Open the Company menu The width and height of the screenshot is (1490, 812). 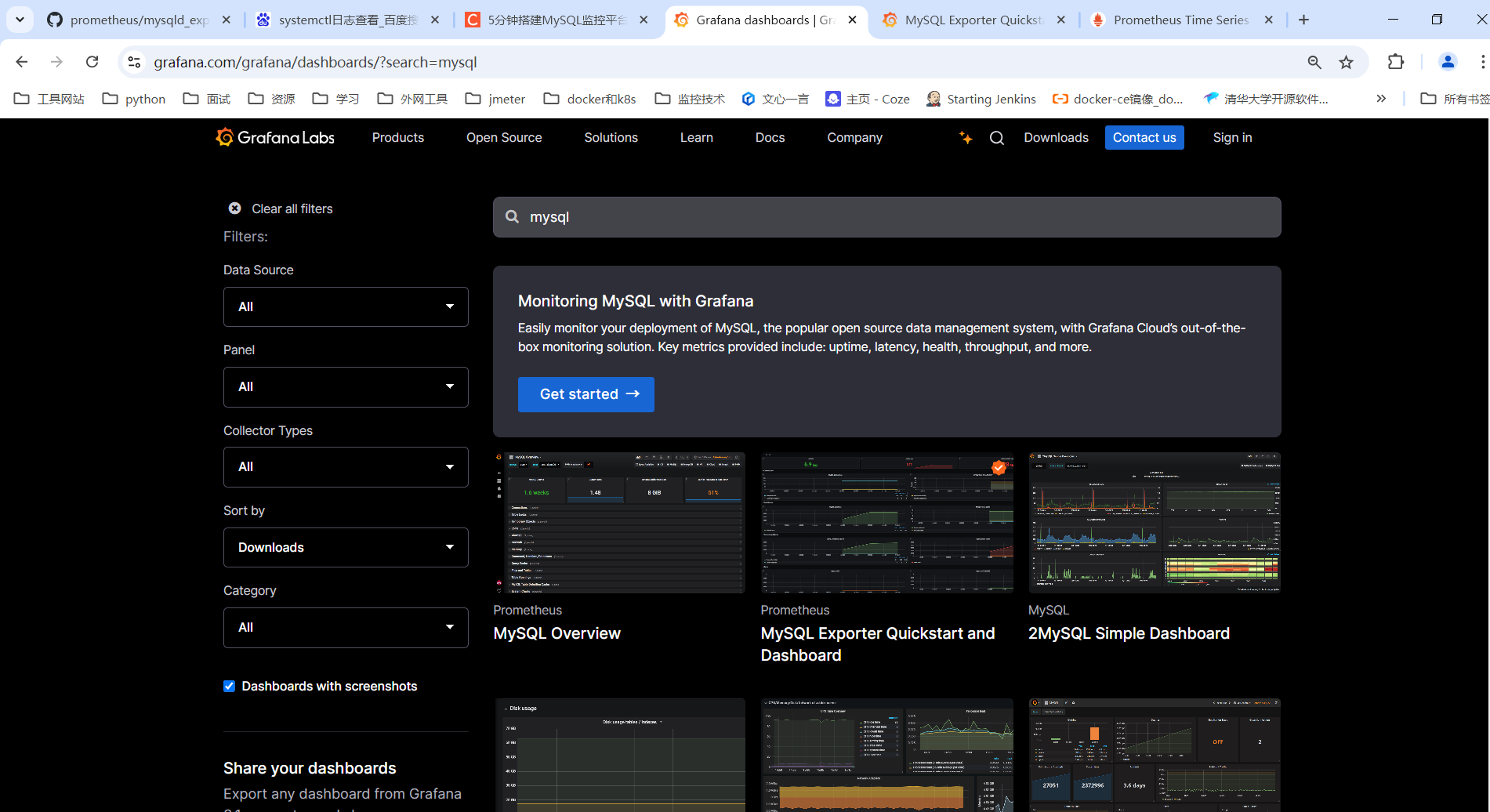pos(855,138)
